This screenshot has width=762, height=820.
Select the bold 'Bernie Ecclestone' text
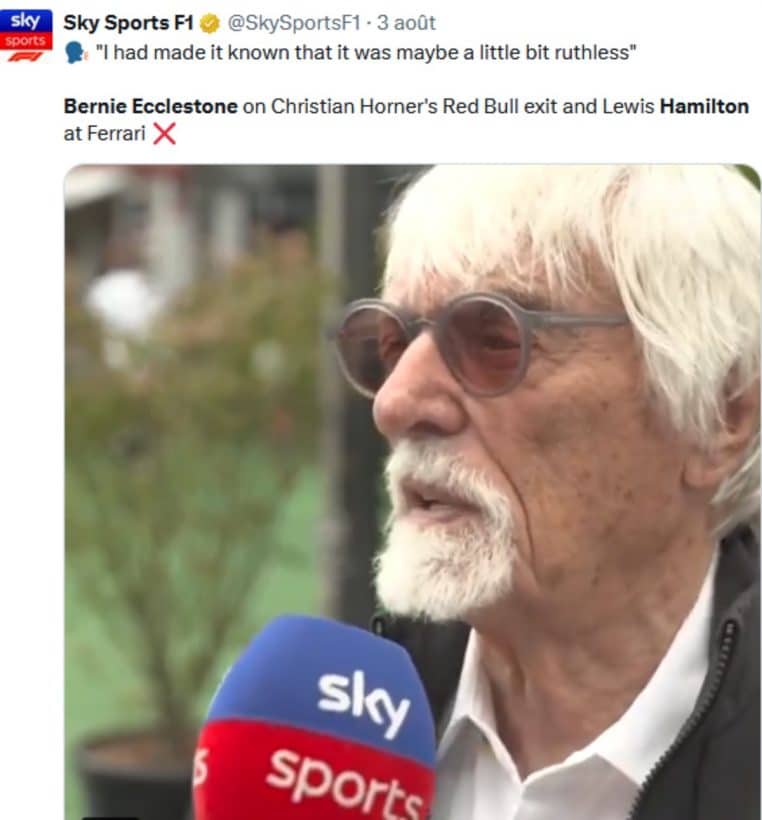click(x=151, y=107)
